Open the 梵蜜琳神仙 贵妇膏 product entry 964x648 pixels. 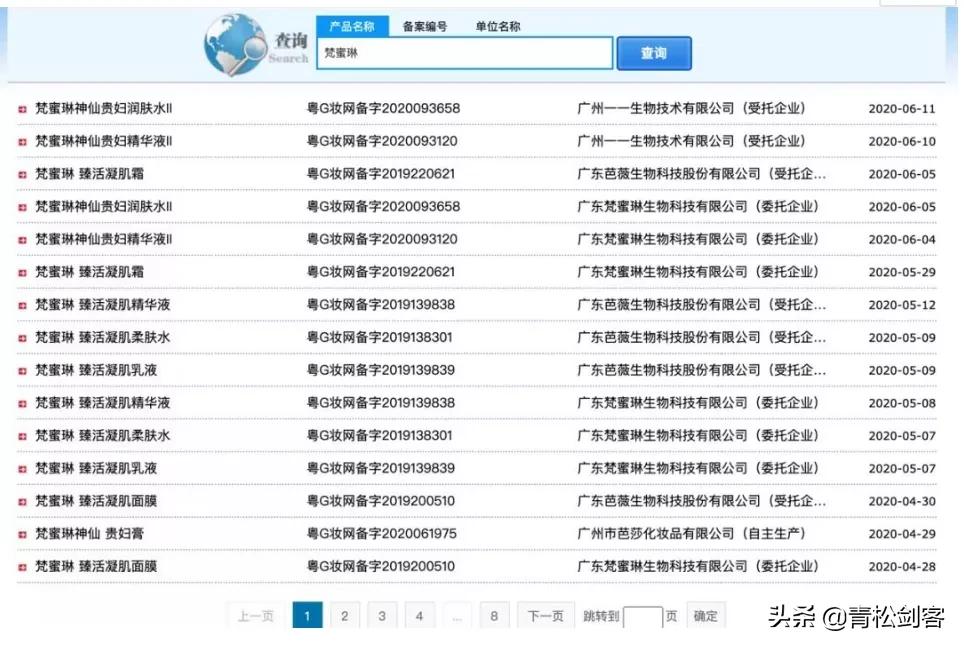point(90,534)
